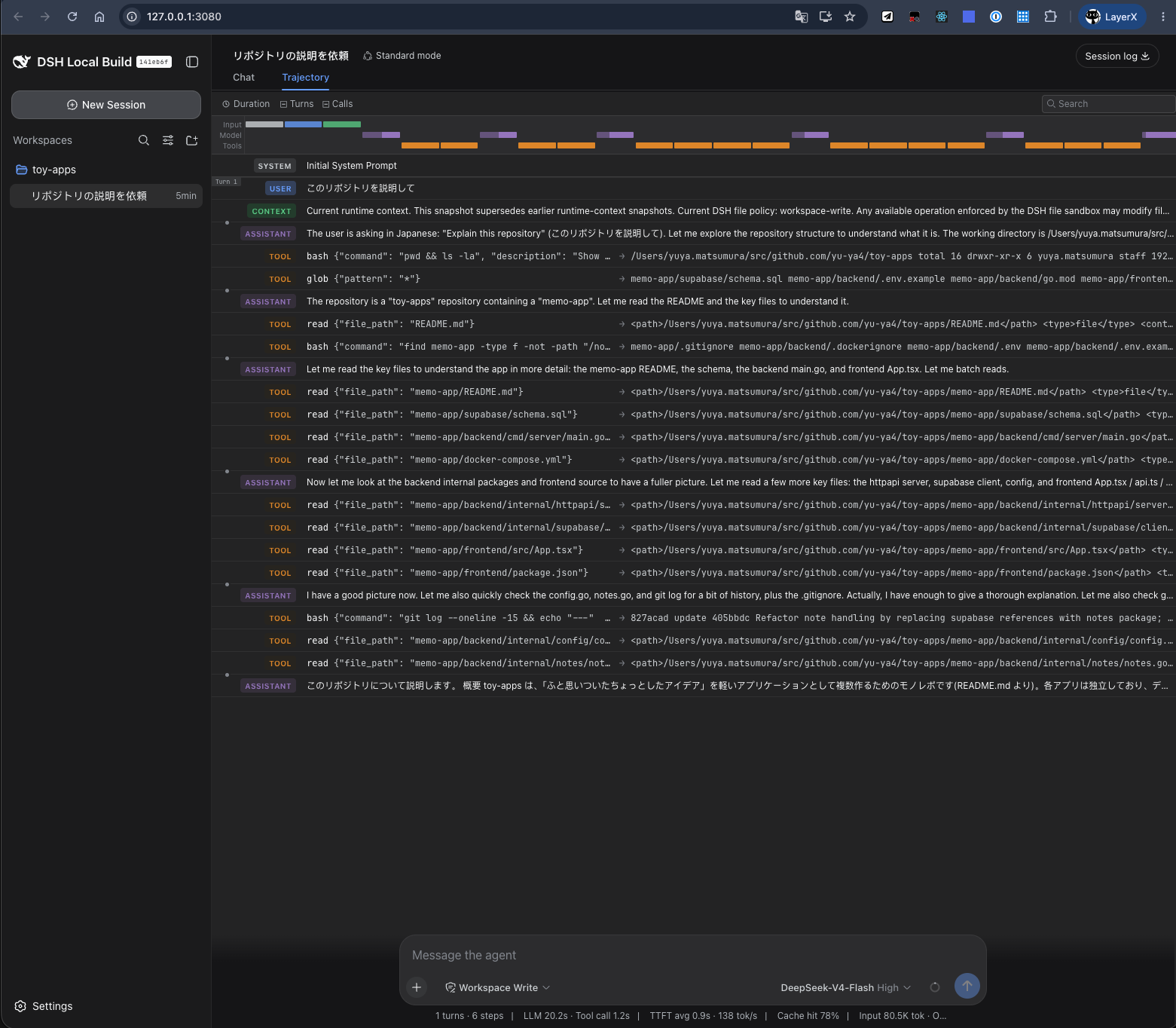Click the browser back arrow

pos(18,17)
